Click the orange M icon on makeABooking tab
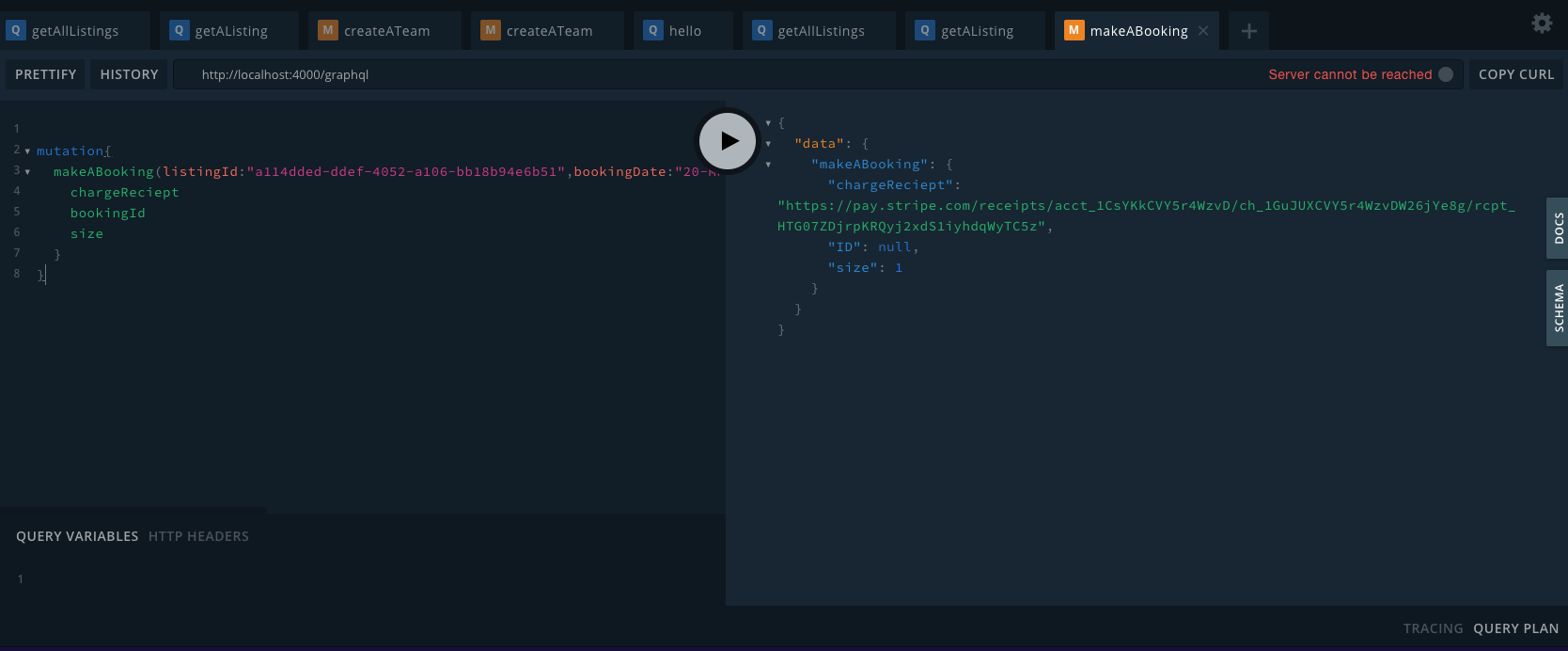Screen dimensions: 1568x651 (x=1074, y=30)
